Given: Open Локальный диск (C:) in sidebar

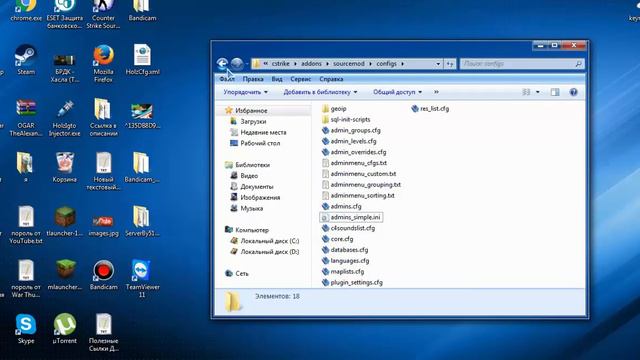Looking at the screenshot, I should (x=269, y=241).
